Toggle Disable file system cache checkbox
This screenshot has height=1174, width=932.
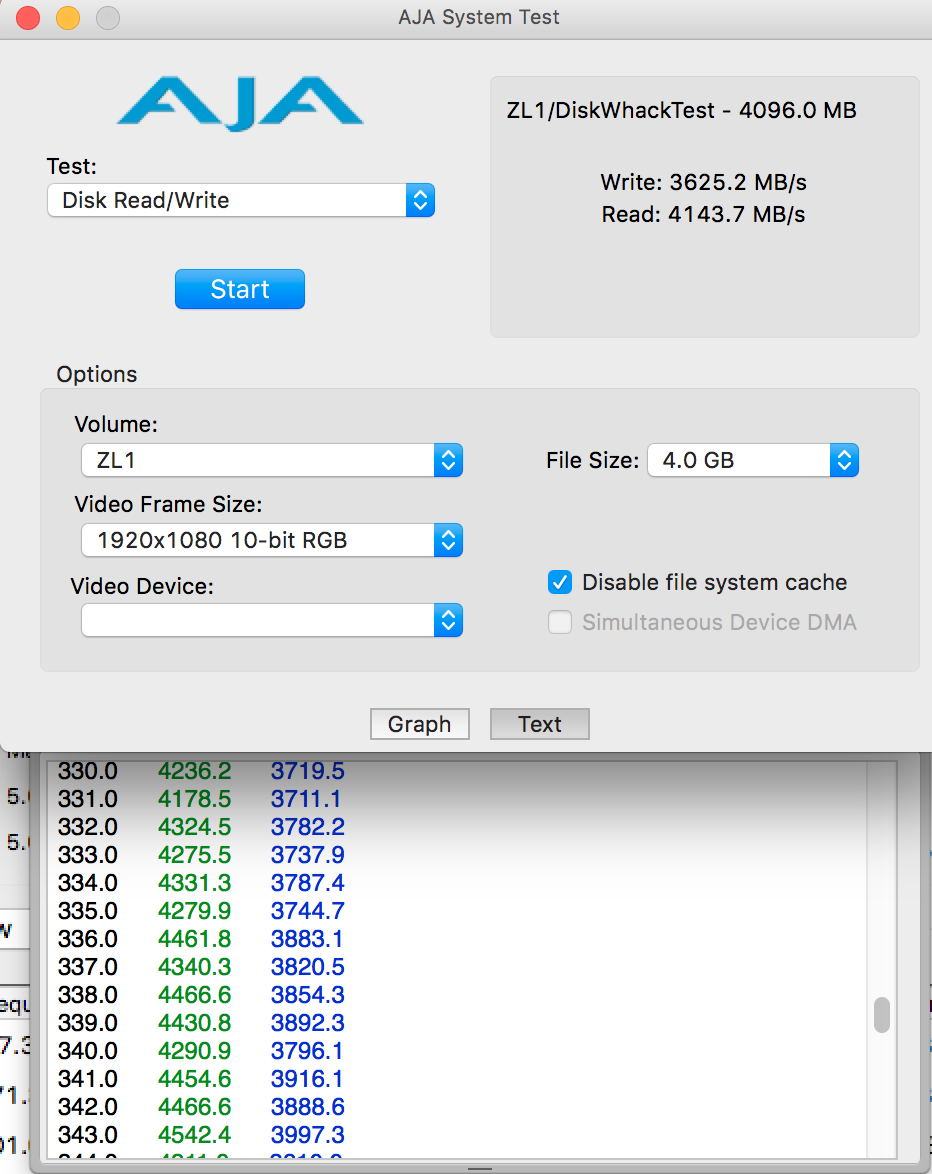click(x=560, y=583)
